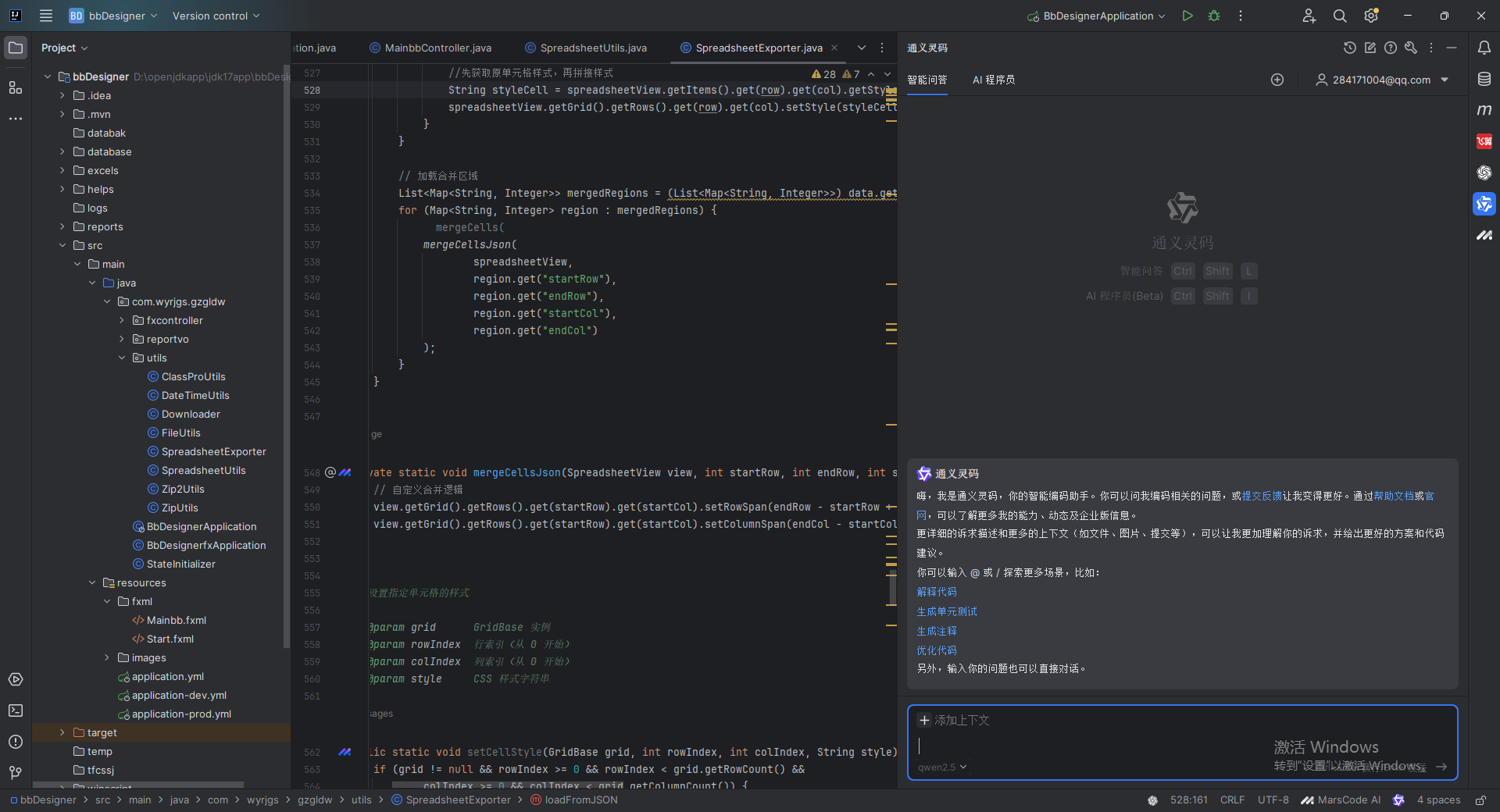Open the Project view dropdown
The image size is (1500, 812).
[x=65, y=48]
